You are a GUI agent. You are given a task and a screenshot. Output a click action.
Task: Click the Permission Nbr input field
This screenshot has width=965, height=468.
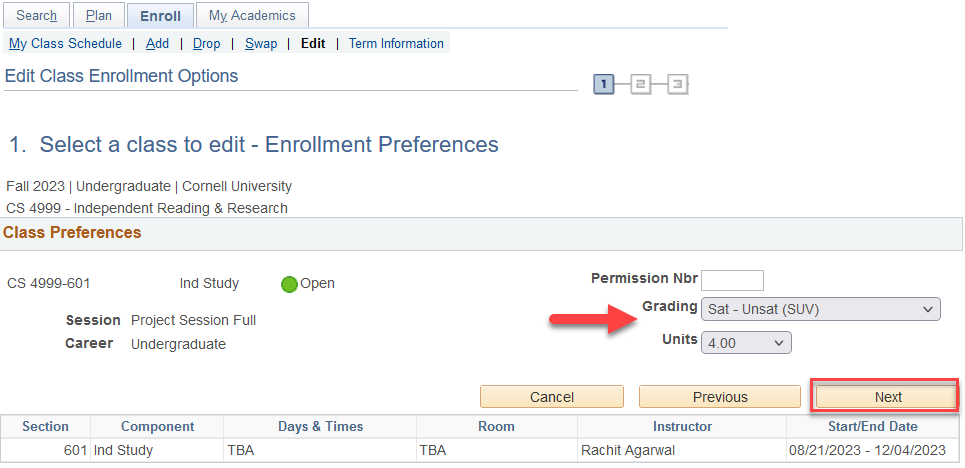[x=732, y=280]
